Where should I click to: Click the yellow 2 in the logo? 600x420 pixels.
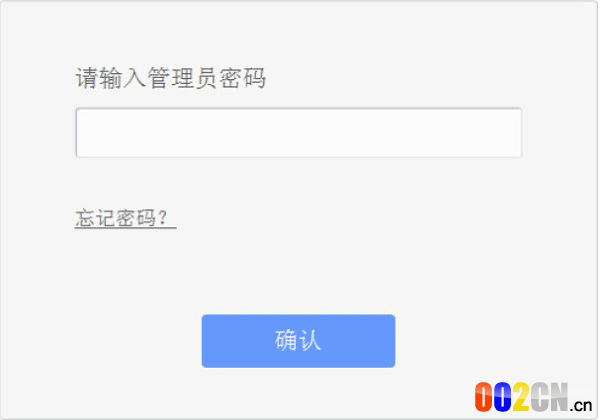pos(521,397)
